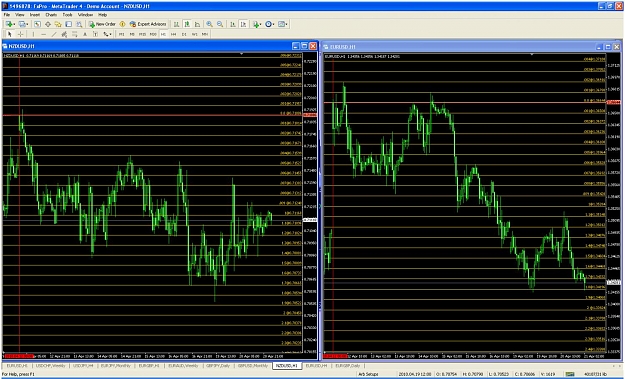Select the Cursor arrow tool
Image resolution: width=625 pixels, height=379 pixels.
pyautogui.click(x=10, y=34)
